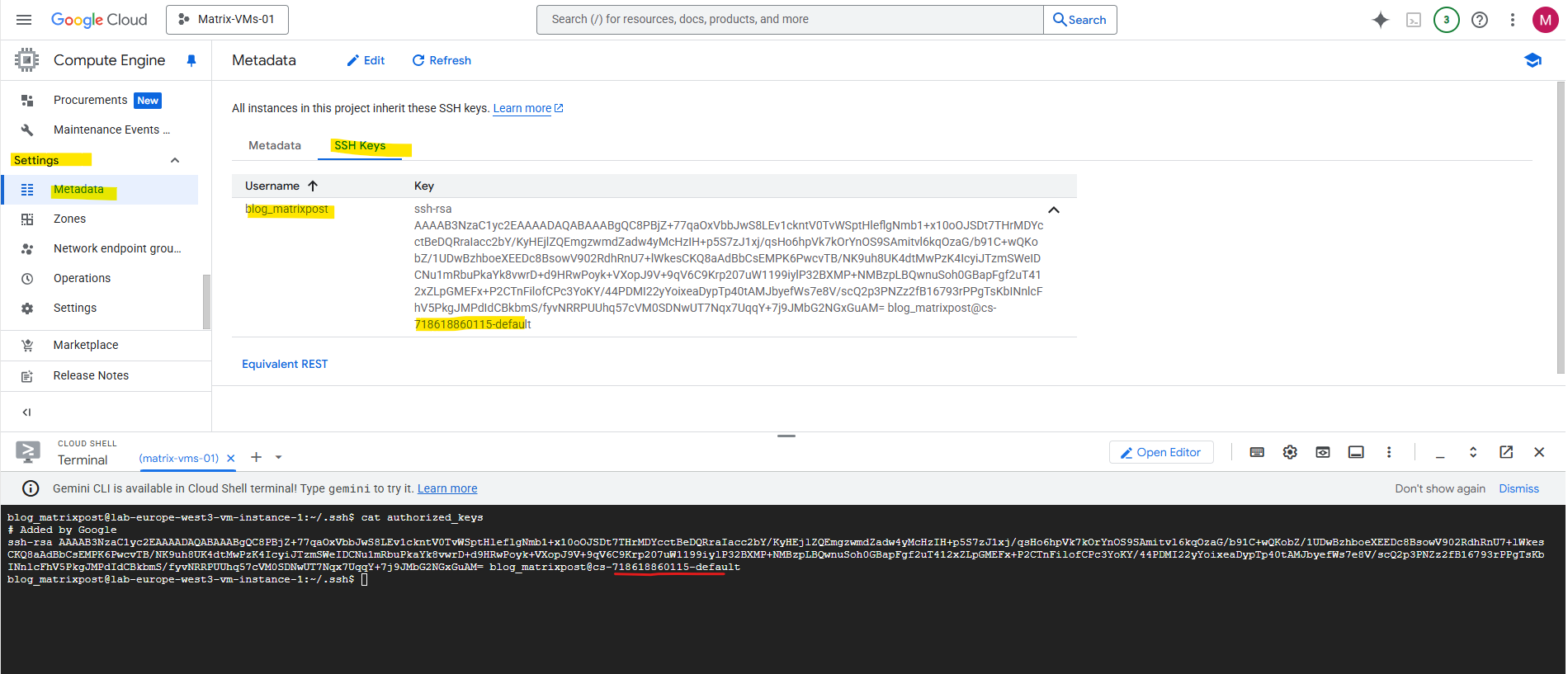
Task: Click the resource search input field
Action: pos(790,20)
